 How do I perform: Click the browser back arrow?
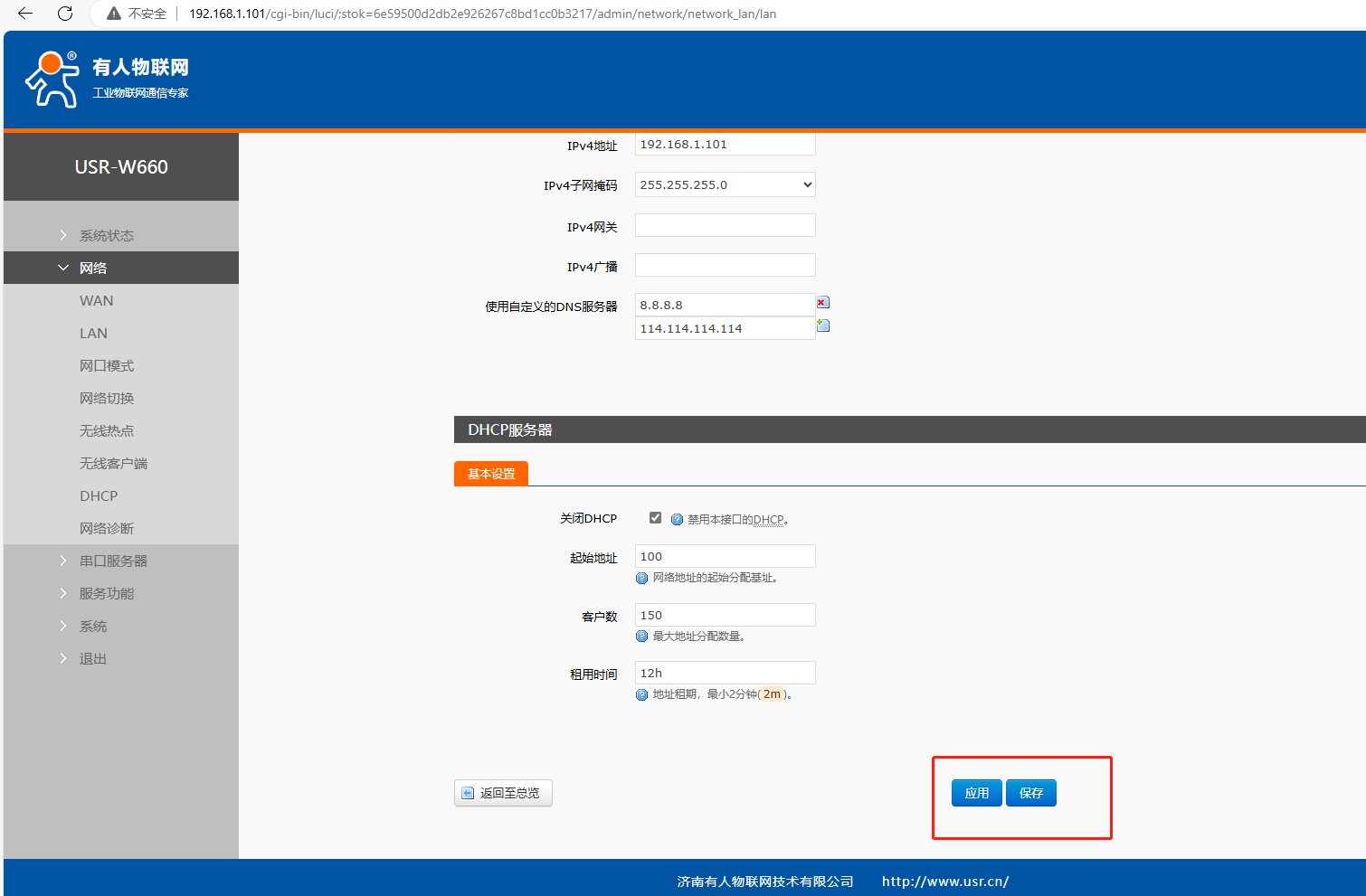tap(25, 14)
